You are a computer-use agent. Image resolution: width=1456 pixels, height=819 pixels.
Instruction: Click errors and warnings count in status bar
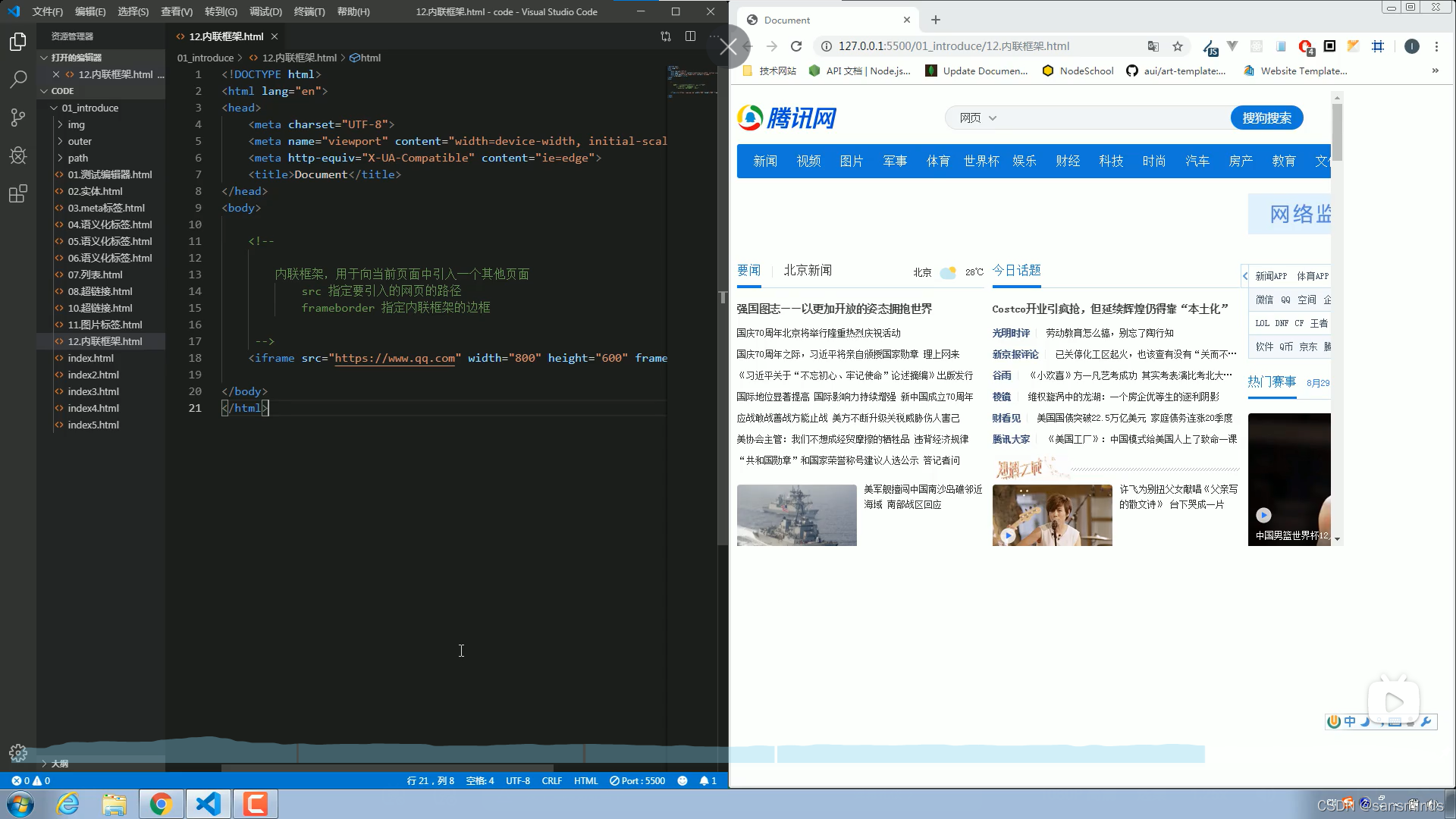(31, 780)
